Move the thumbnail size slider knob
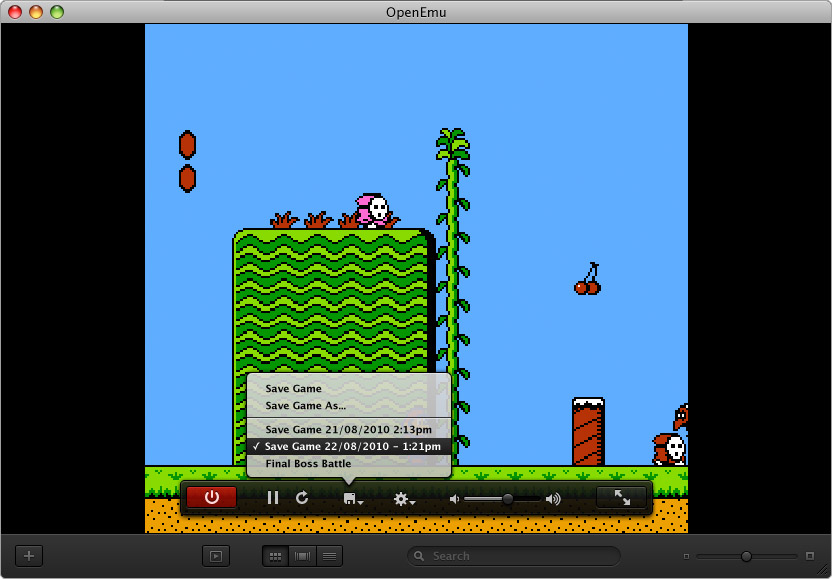The height and width of the screenshot is (579, 832). coord(746,556)
